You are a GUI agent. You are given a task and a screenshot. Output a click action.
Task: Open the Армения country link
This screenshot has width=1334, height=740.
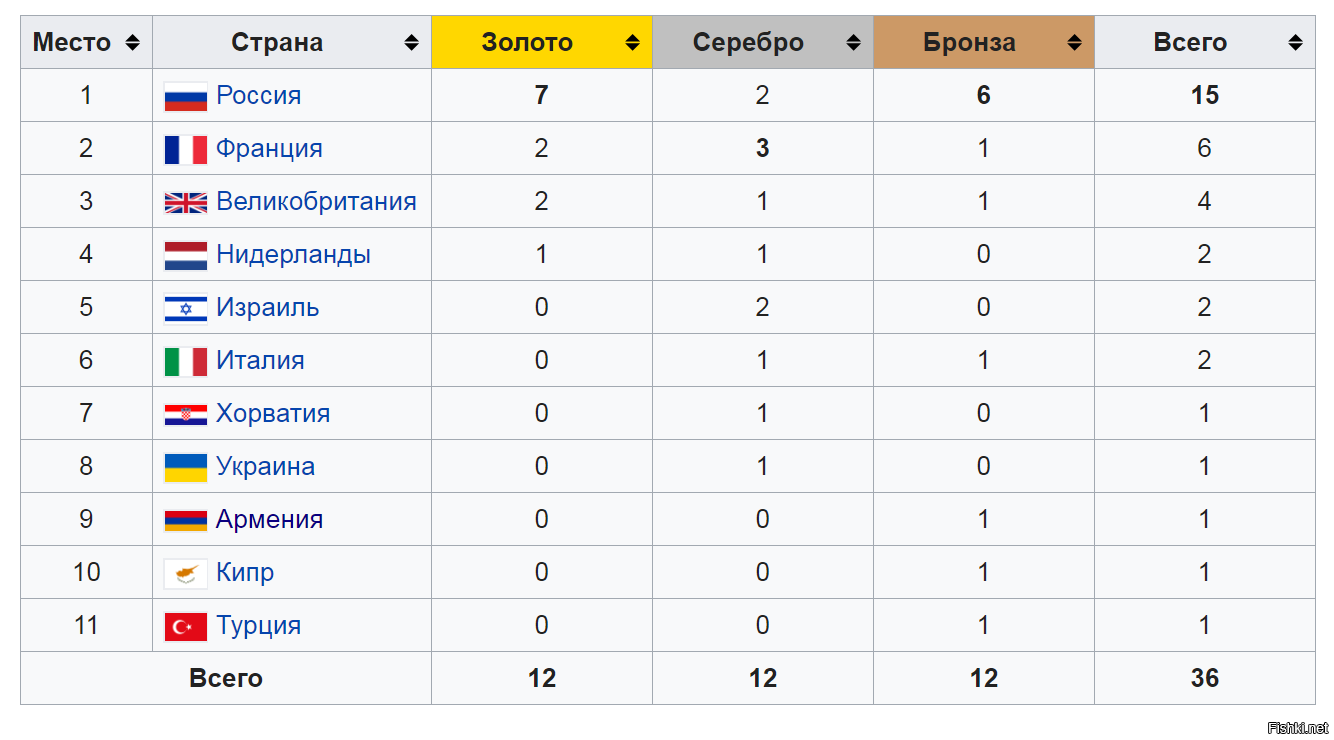(x=269, y=520)
